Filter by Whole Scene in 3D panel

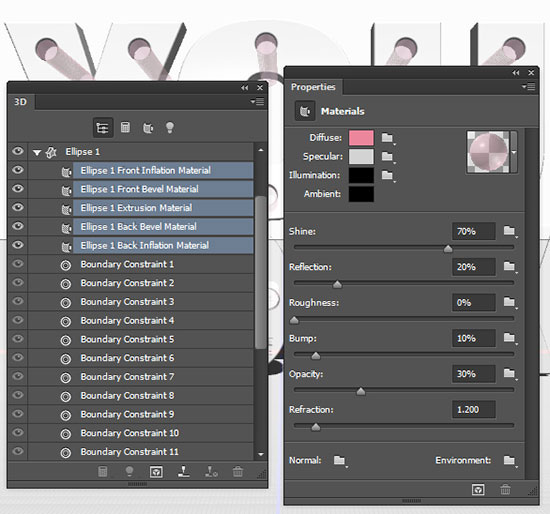(102, 128)
